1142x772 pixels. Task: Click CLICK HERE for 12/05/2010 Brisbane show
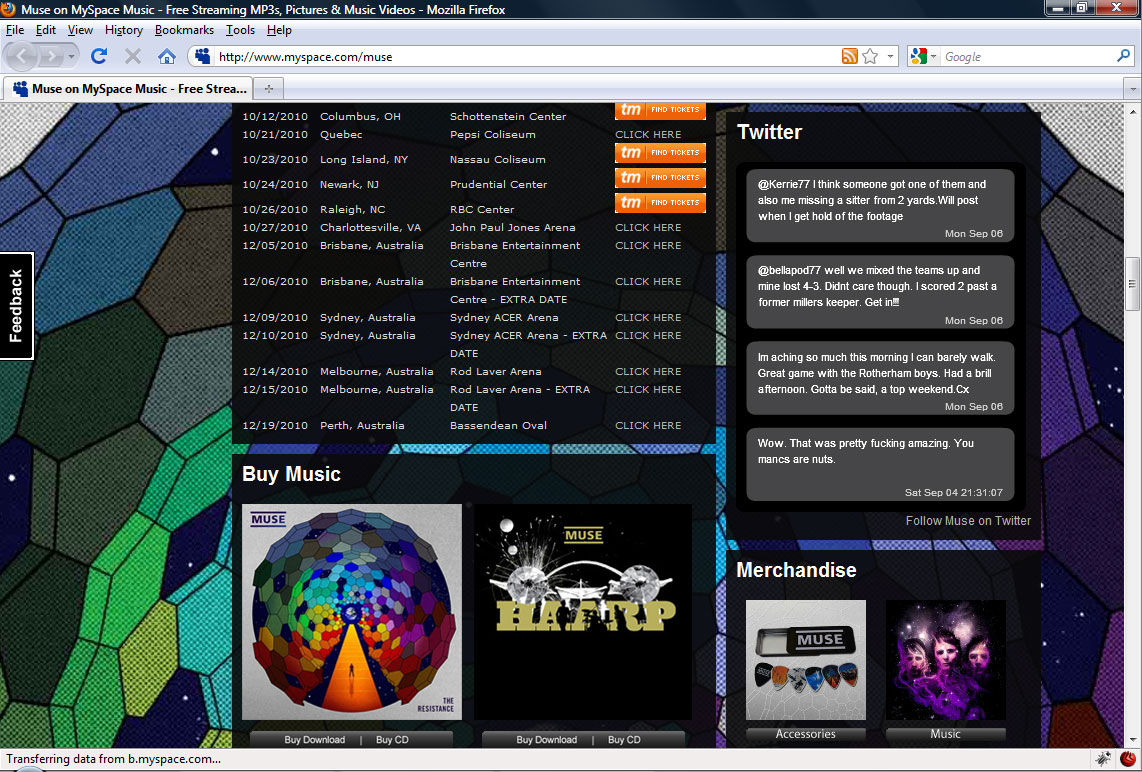(x=648, y=245)
